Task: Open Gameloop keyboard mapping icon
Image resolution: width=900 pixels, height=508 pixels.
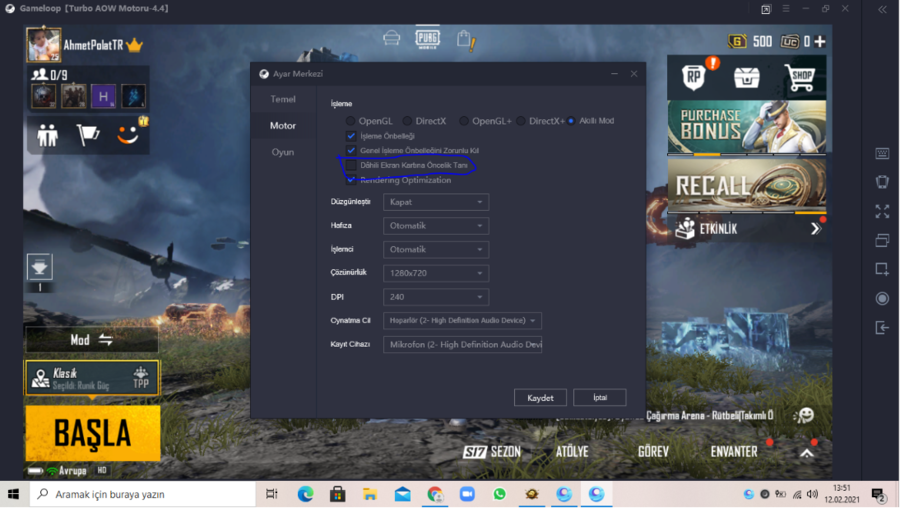Action: (x=882, y=153)
